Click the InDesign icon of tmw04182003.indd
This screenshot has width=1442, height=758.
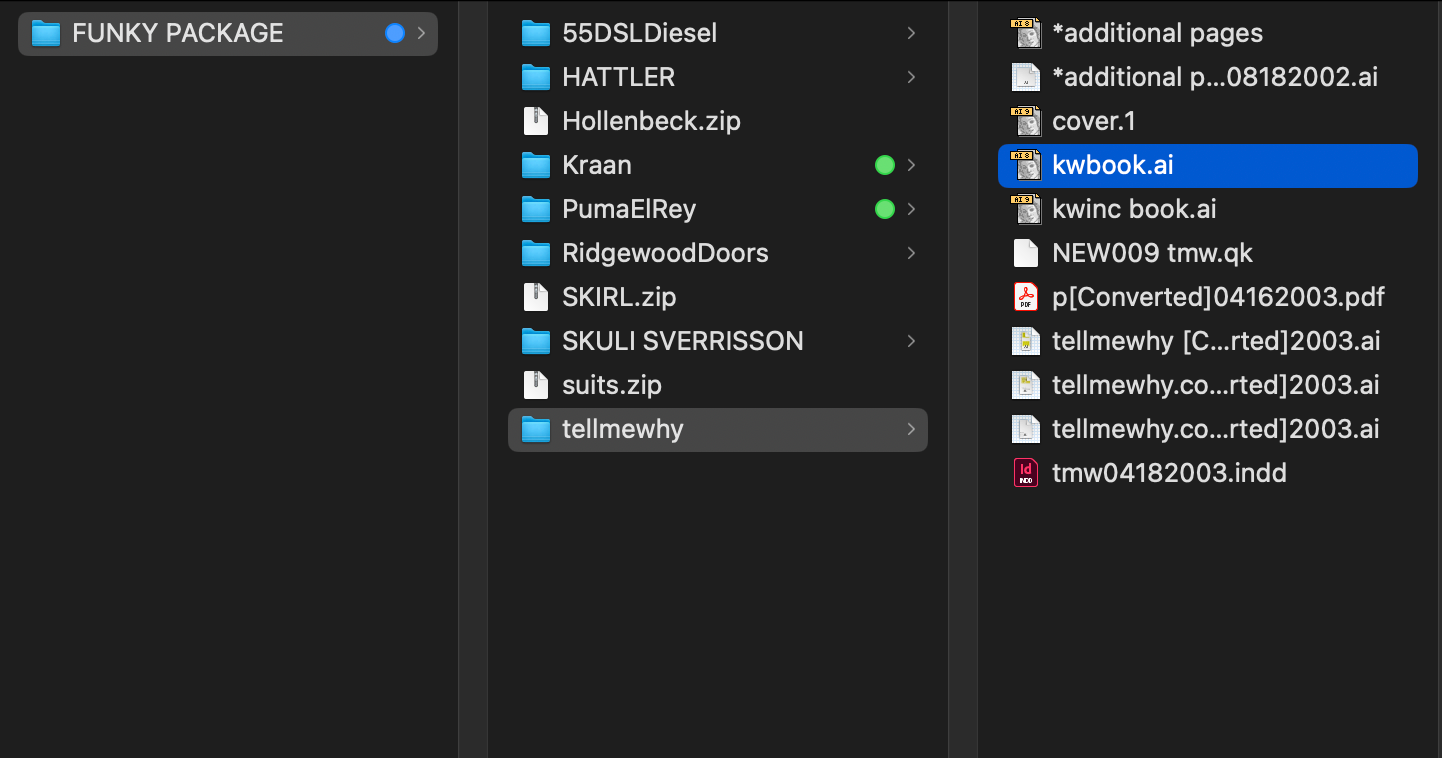click(x=1026, y=473)
